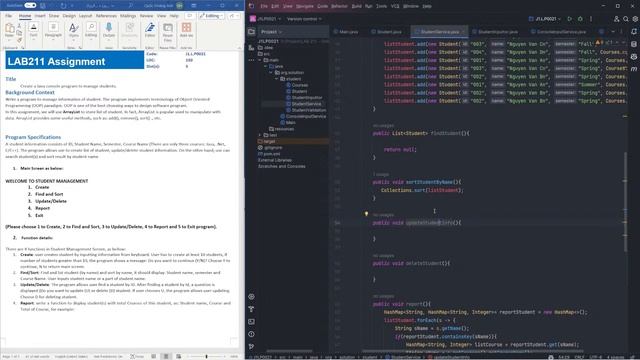Click the lightbulb intention icon in editor gutter
Viewport: 640px width, 360px height.
pos(366,214)
